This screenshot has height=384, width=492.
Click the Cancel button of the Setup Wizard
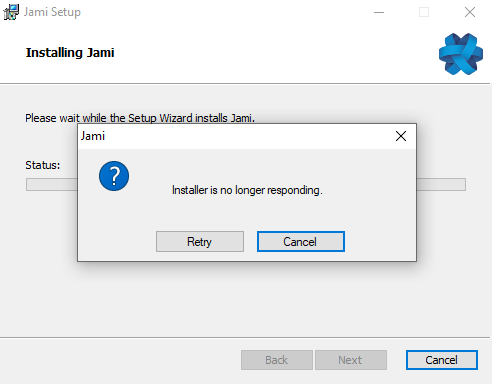coord(442,360)
